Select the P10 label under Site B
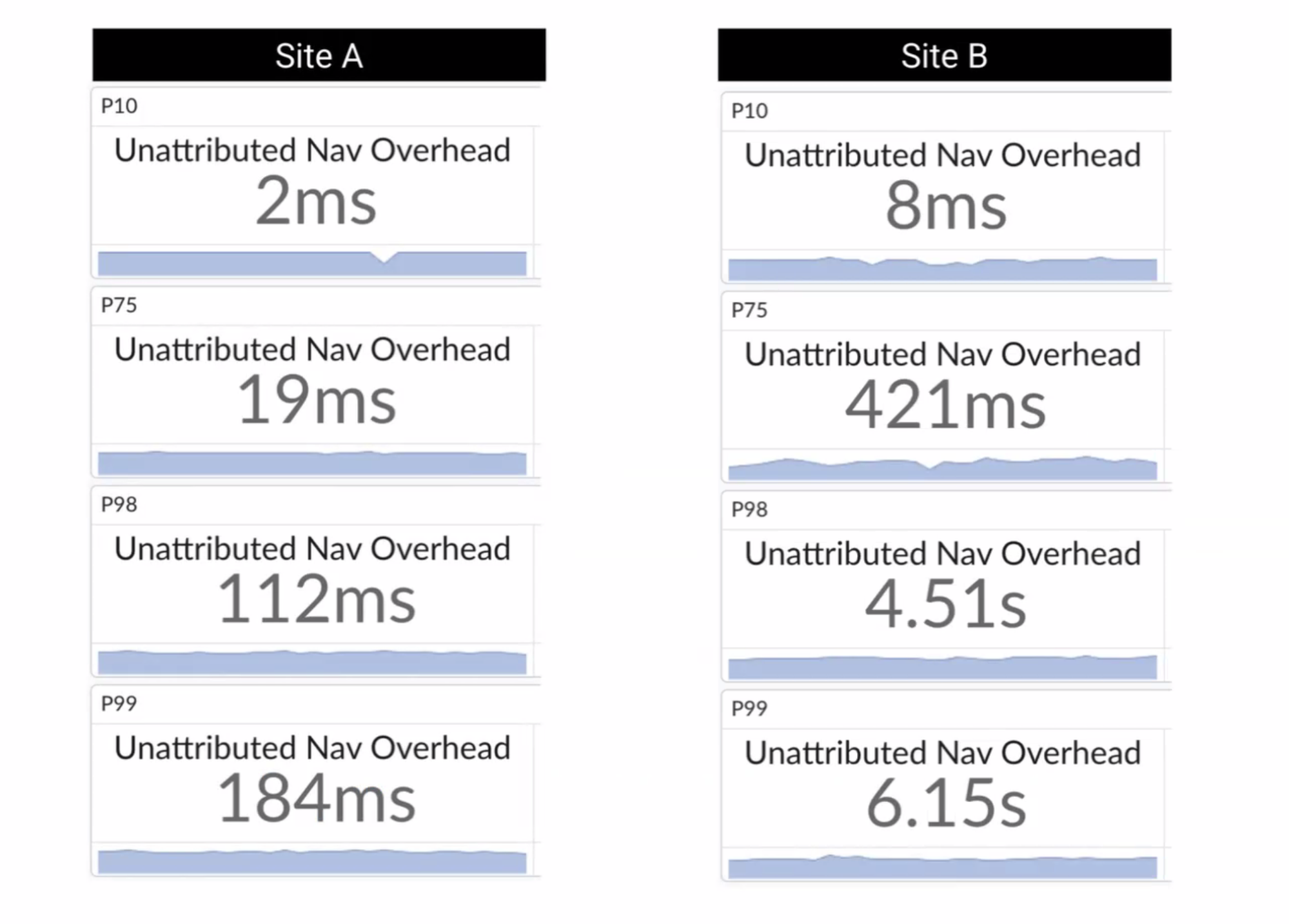This screenshot has width=1289, height=924. [x=749, y=111]
